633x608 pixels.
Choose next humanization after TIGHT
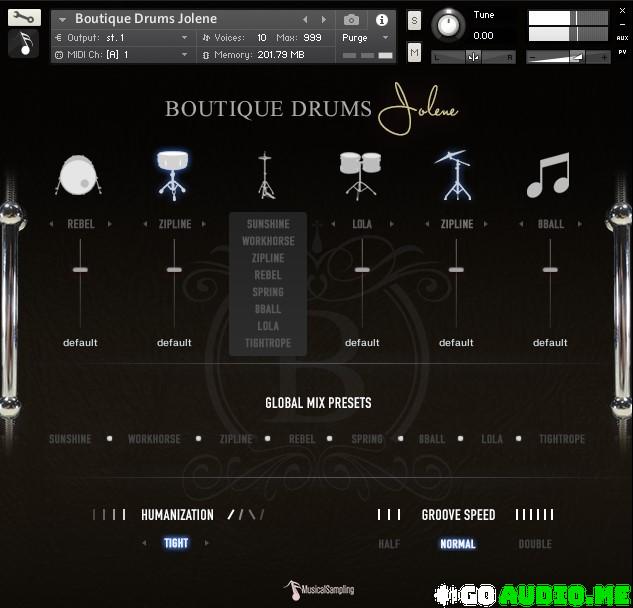click(x=207, y=543)
